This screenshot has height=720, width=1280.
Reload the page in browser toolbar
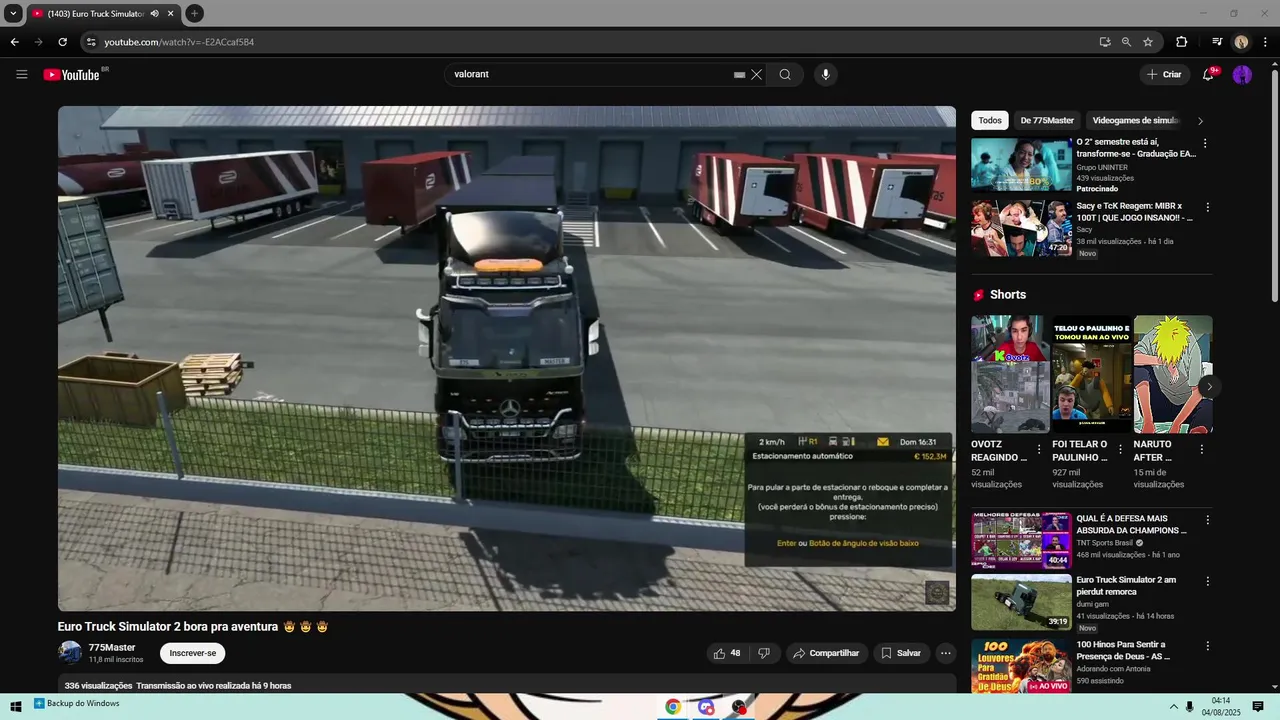point(62,42)
